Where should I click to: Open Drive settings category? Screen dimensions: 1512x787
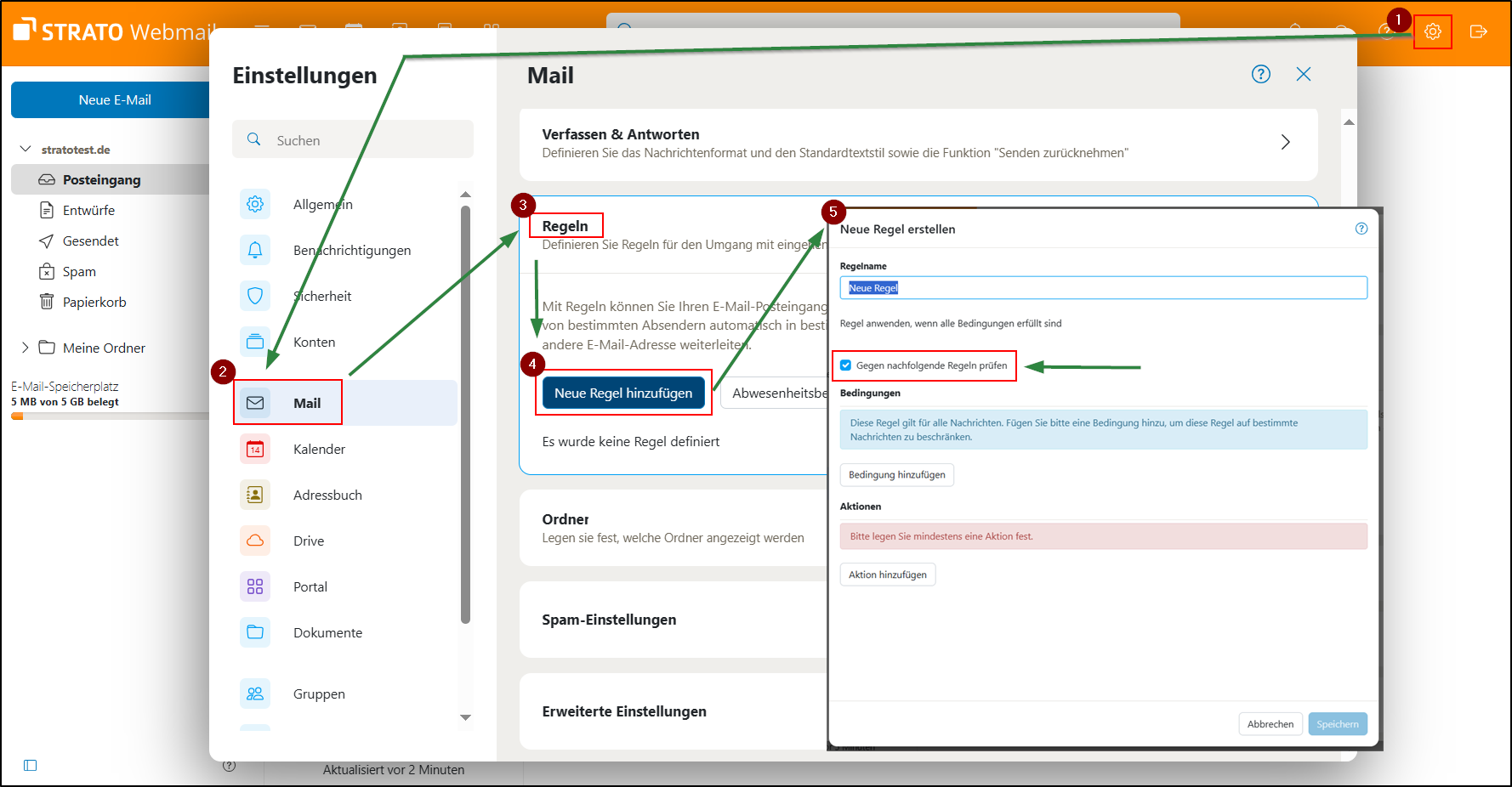pos(309,541)
